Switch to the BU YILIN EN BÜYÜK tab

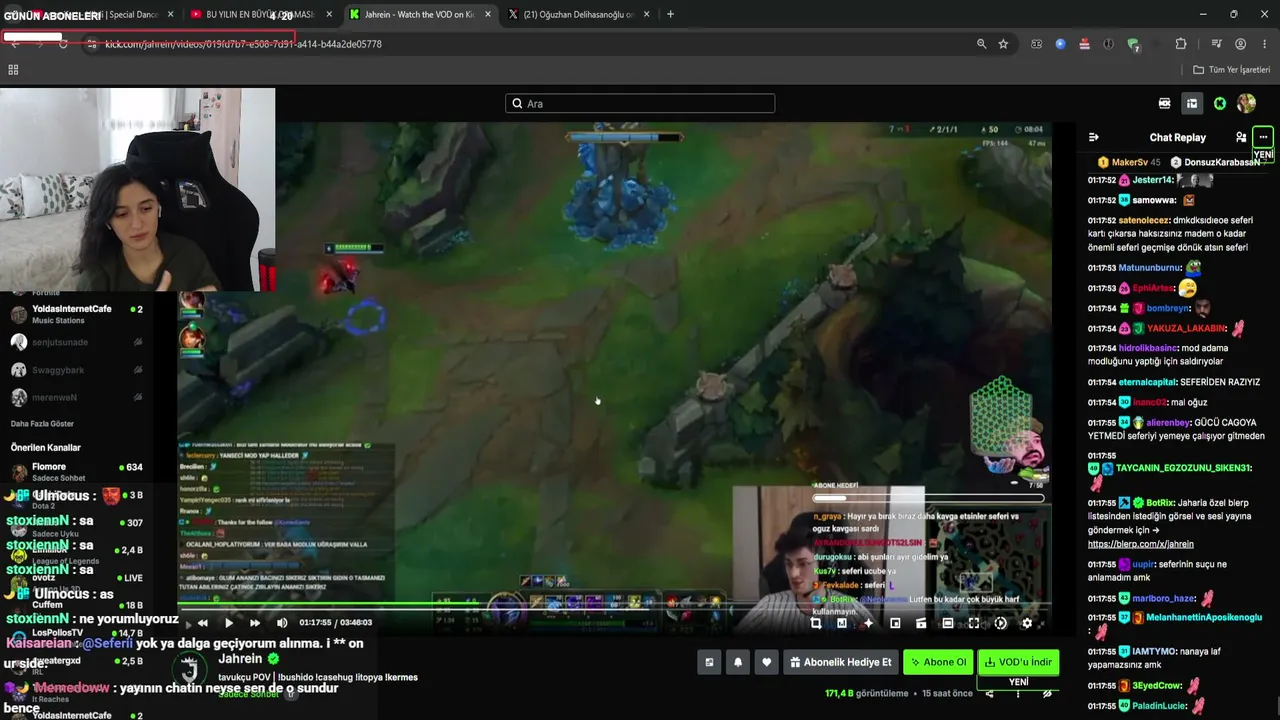[x=260, y=14]
